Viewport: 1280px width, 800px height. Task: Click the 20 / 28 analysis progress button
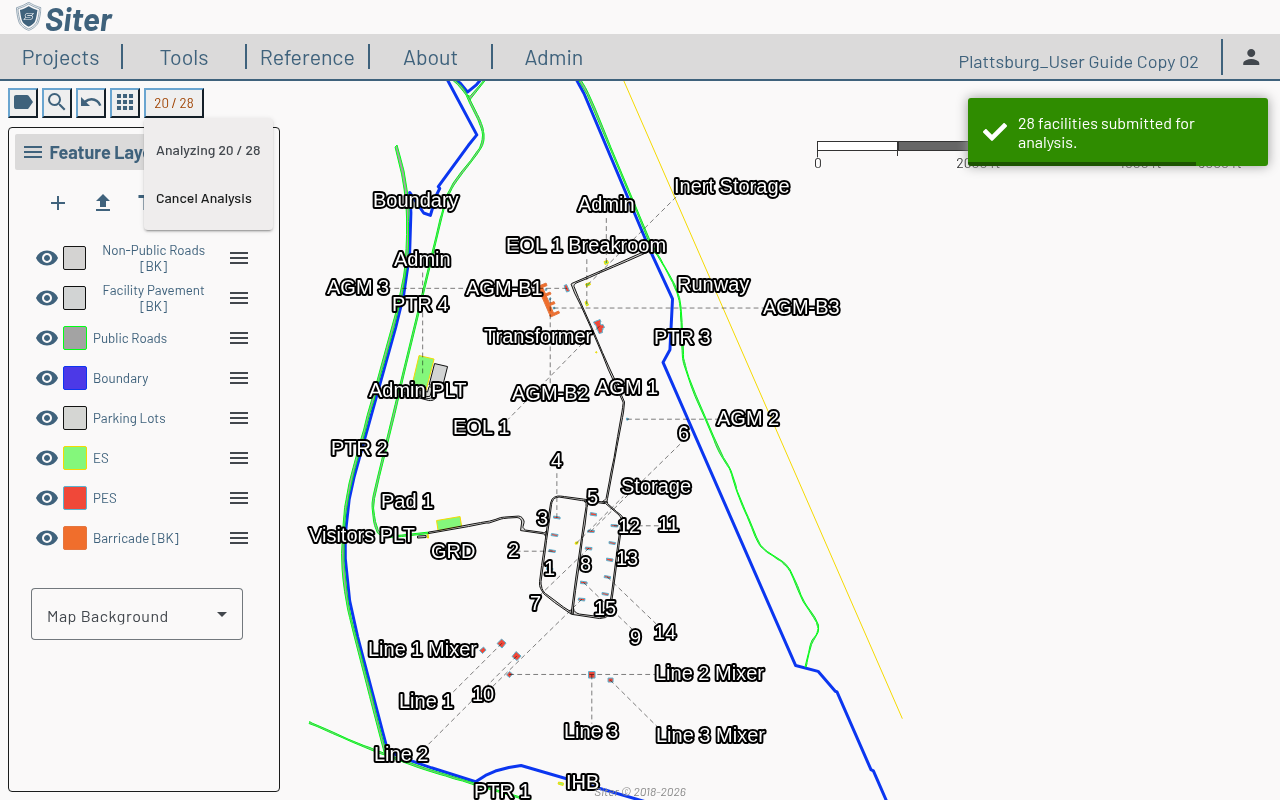tap(174, 103)
